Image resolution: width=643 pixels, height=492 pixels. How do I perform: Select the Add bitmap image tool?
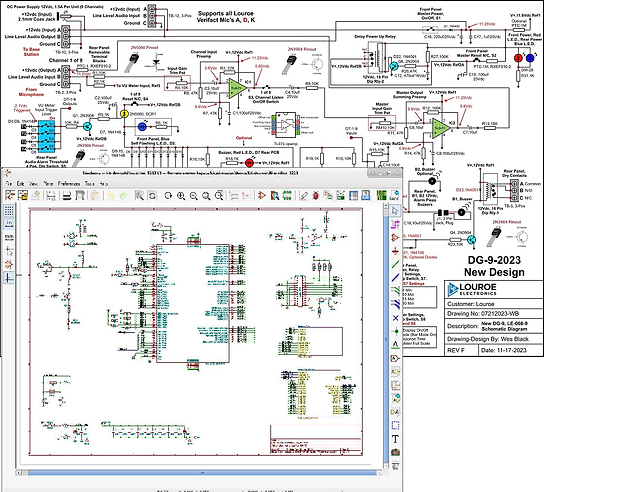395,452
